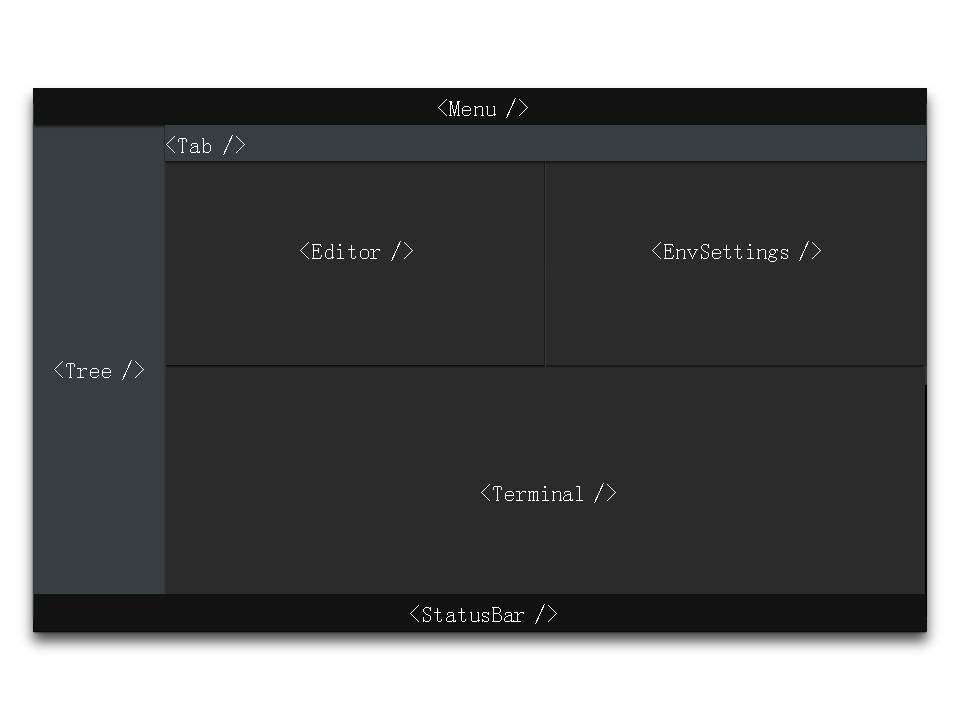
Task: Select the <Tab /> label
Action: click(x=205, y=146)
